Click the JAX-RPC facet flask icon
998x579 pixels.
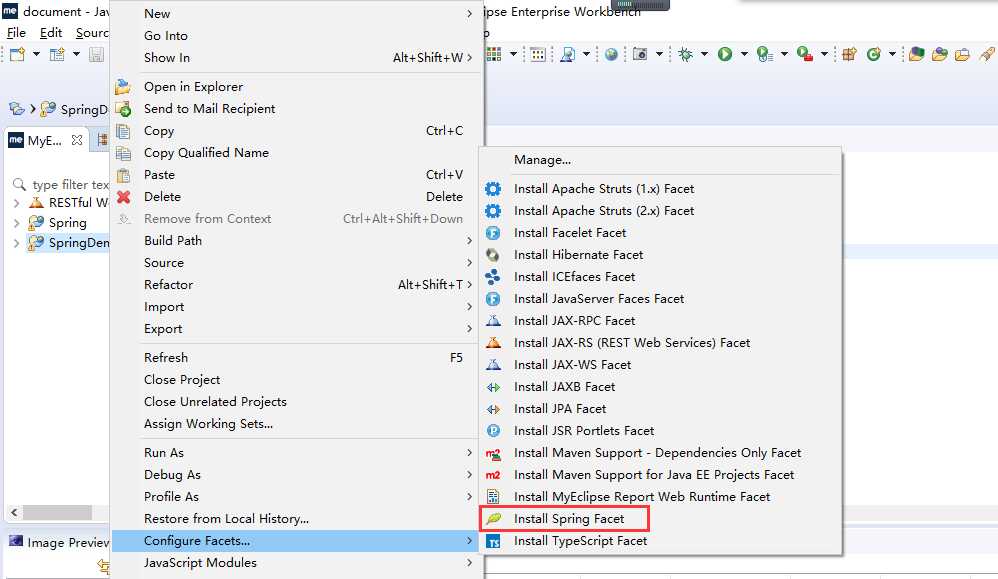tap(493, 321)
